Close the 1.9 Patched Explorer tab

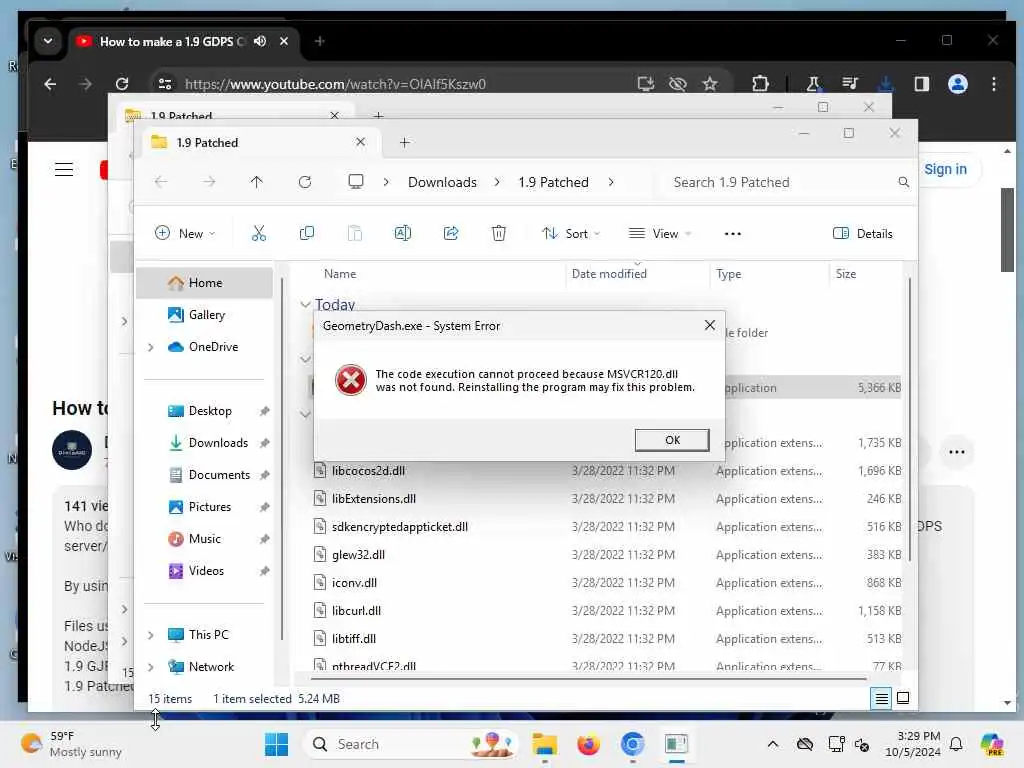click(360, 142)
